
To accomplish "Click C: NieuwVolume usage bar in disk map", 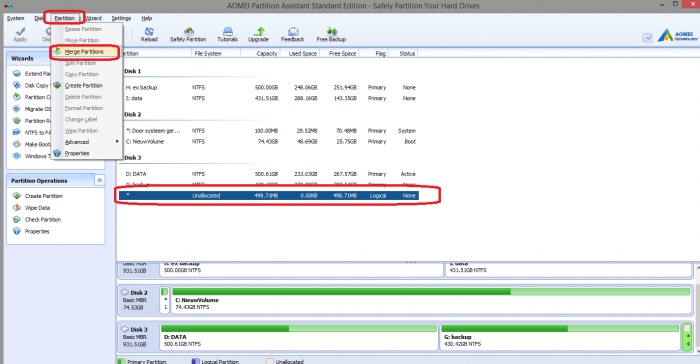I will tap(431, 292).
